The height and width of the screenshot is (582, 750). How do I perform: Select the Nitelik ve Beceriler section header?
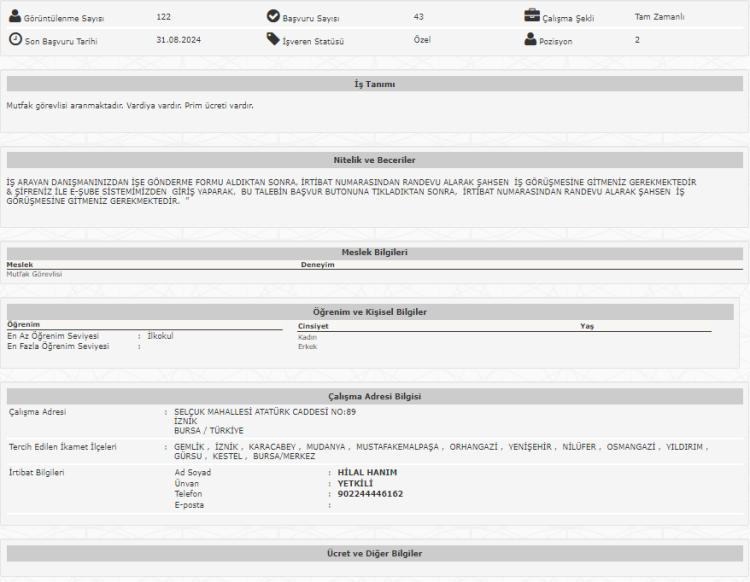coord(374,160)
